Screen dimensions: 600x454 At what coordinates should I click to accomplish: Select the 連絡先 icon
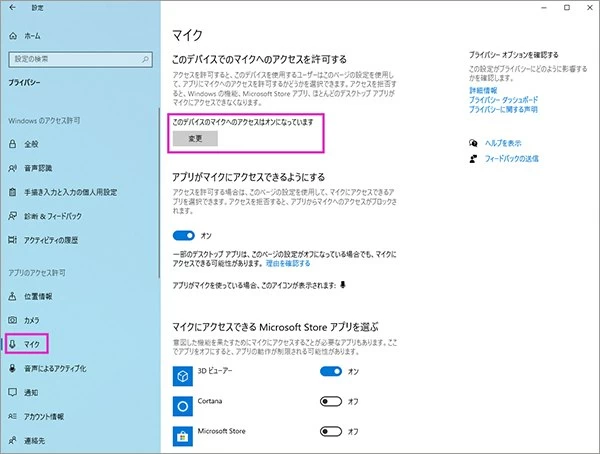[x=13, y=440]
